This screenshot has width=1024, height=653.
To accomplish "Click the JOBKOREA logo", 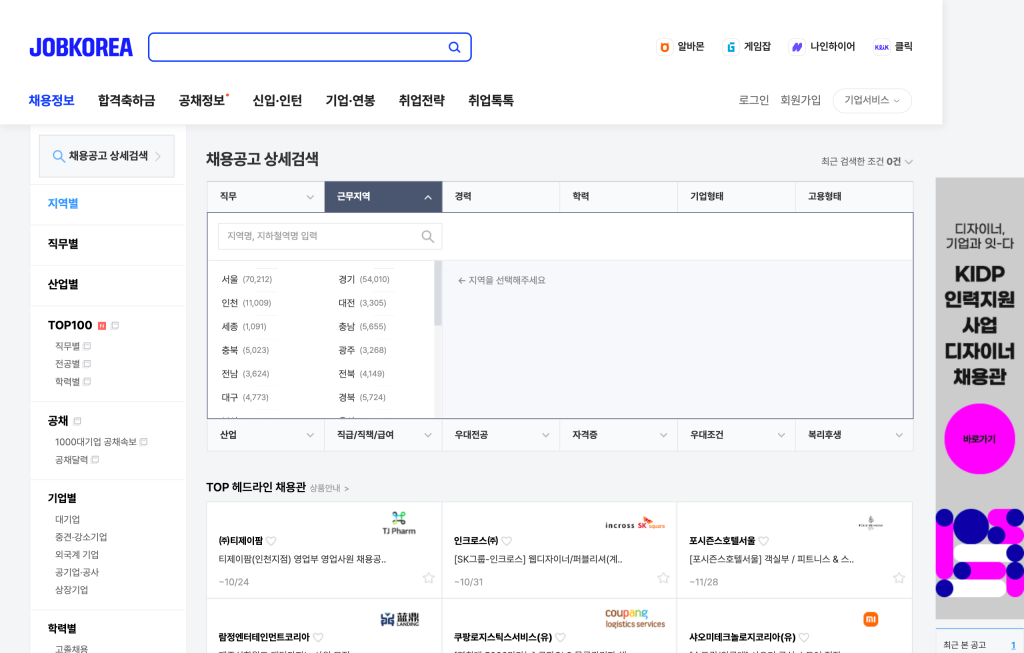I will [x=81, y=47].
